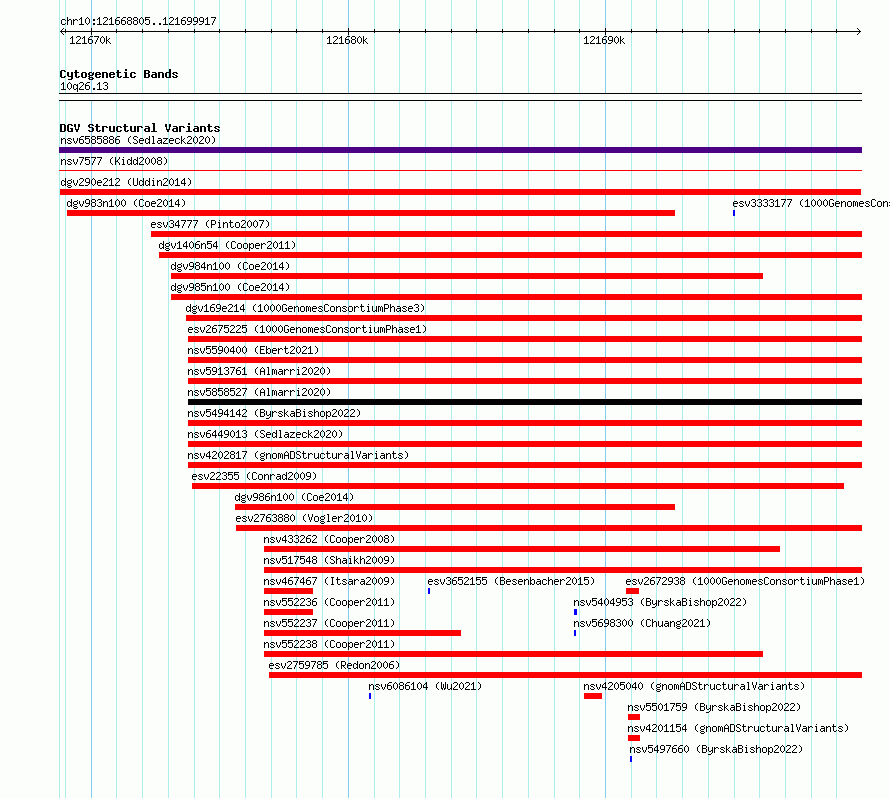Click the 121670k ruler label
The image size is (890, 798).
90,40
